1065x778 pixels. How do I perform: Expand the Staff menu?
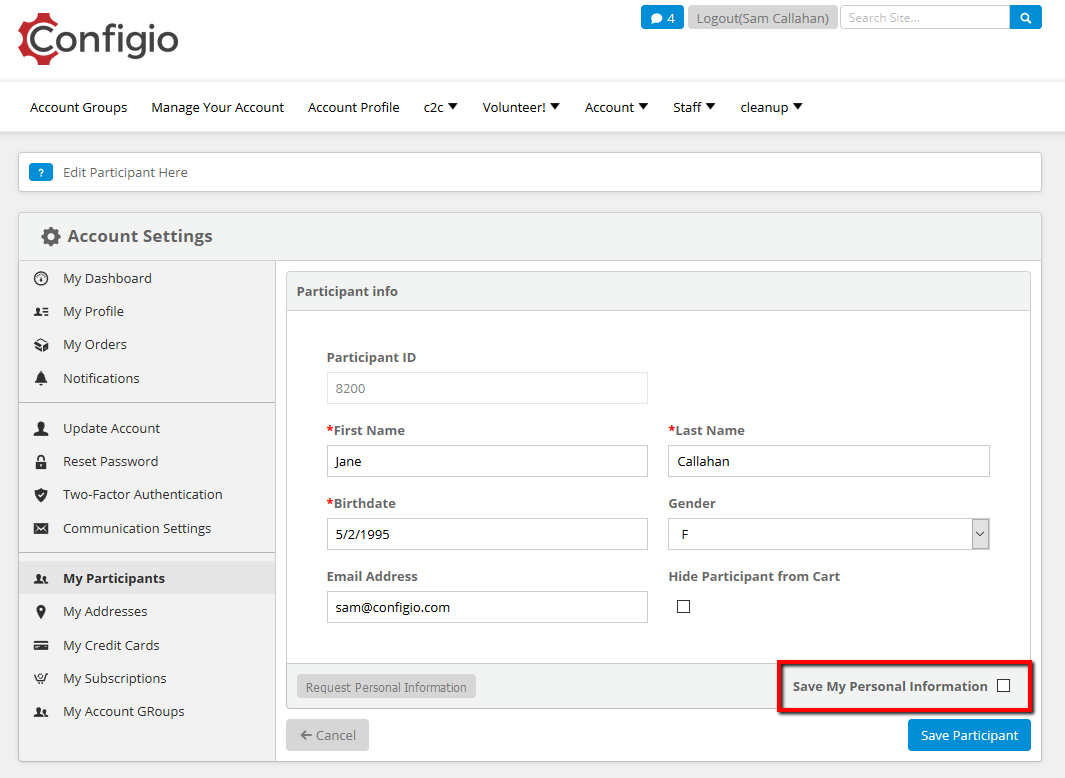click(x=693, y=107)
